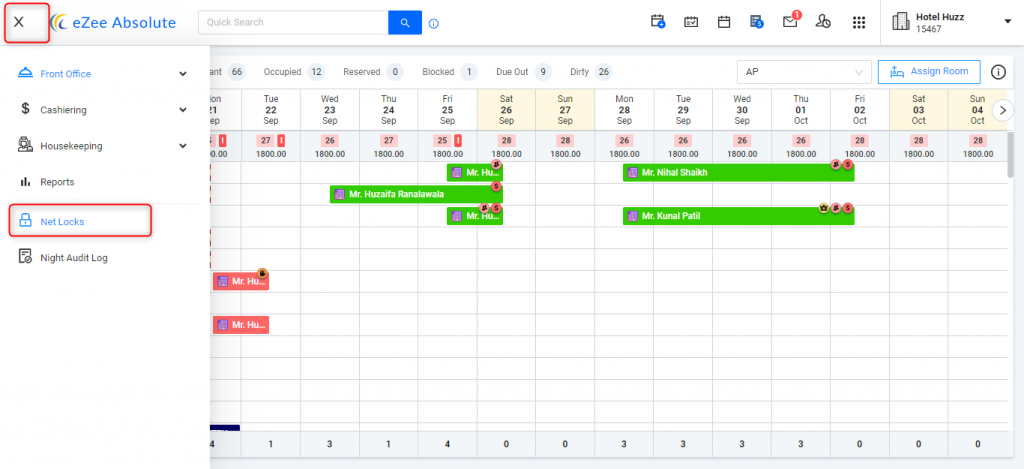
Task: Click the next dates arrow on calendar header
Action: (x=1002, y=110)
